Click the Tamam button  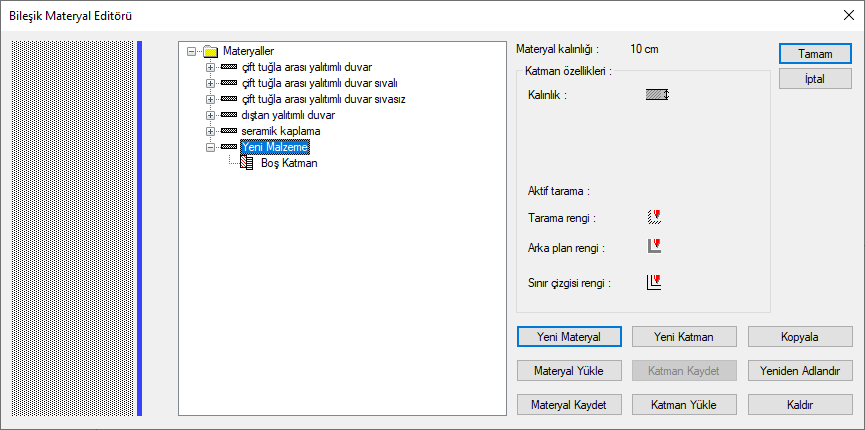(815, 54)
